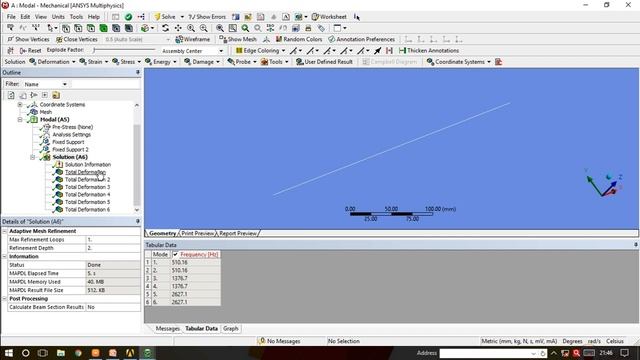Click the Explode Factor slider

(x=124, y=50)
